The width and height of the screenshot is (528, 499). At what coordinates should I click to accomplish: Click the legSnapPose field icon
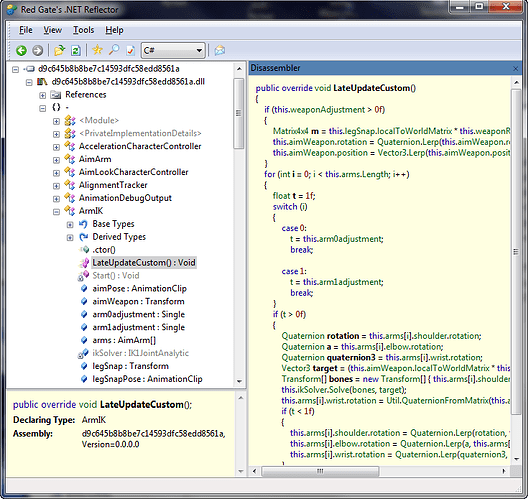point(84,379)
